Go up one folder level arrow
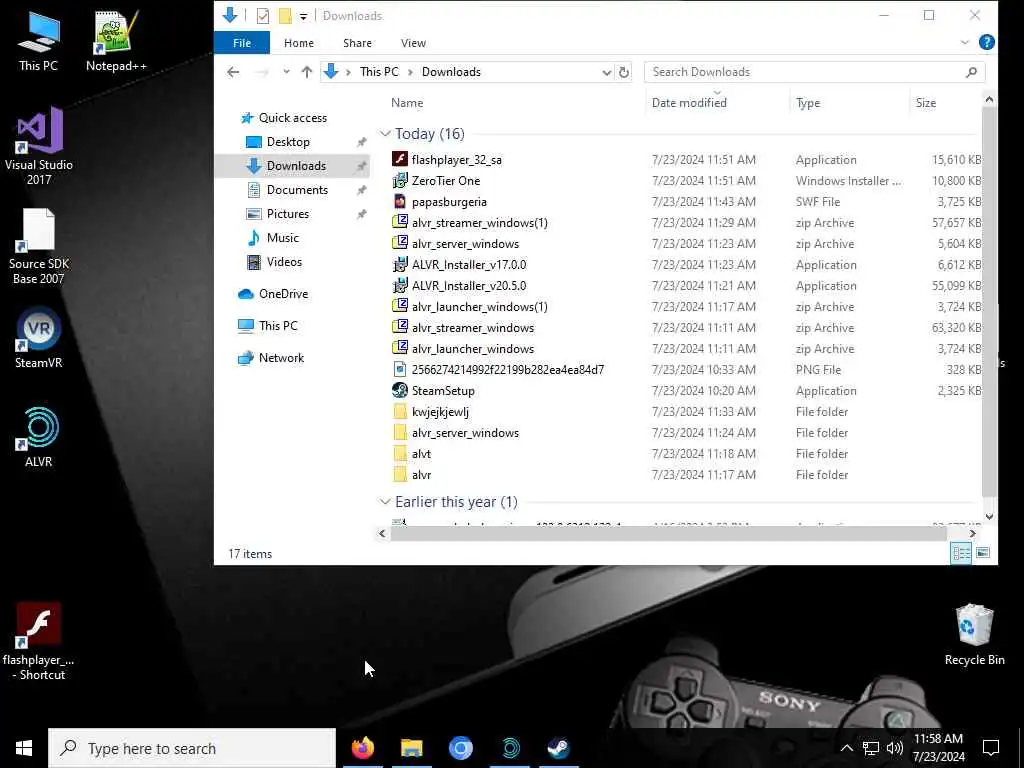Image resolution: width=1024 pixels, height=768 pixels. pyautogui.click(x=306, y=72)
